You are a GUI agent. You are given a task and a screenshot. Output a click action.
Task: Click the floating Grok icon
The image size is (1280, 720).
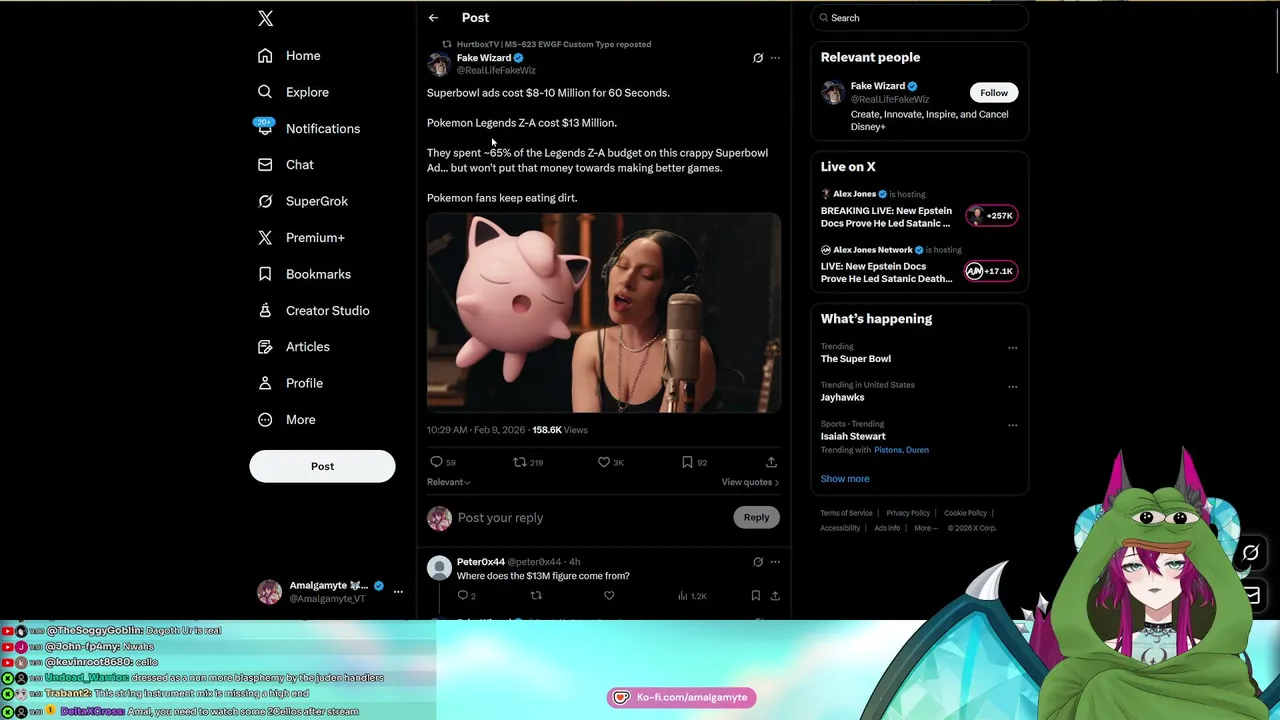(1251, 553)
